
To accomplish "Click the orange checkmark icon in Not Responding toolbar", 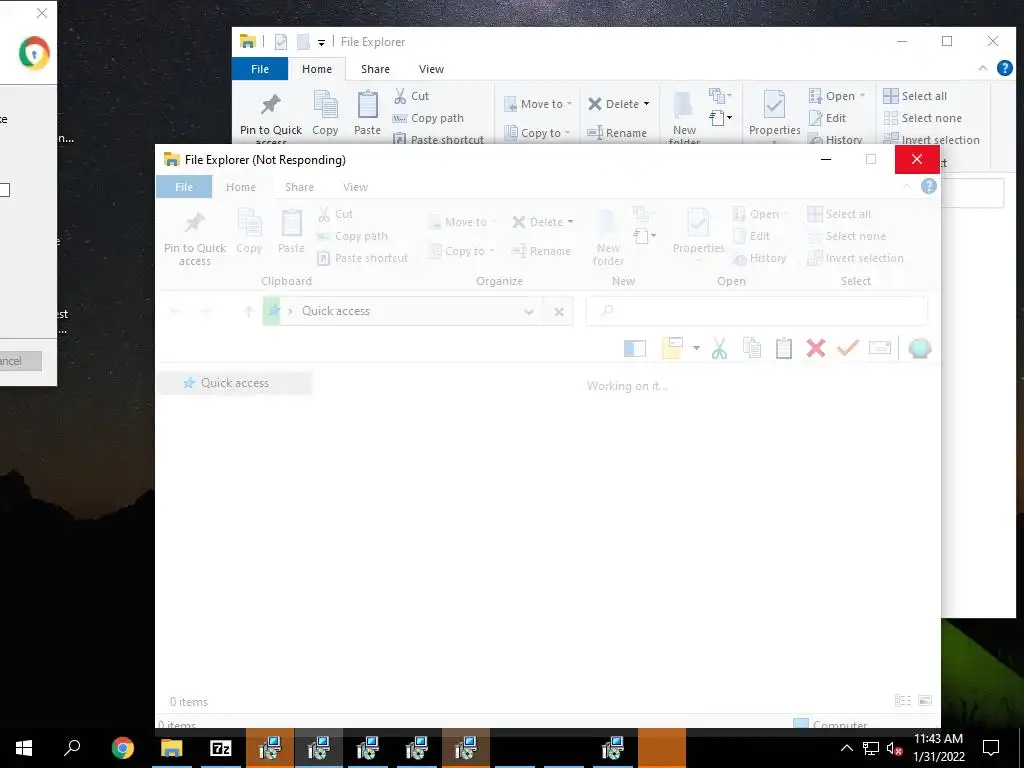I will pyautogui.click(x=848, y=347).
